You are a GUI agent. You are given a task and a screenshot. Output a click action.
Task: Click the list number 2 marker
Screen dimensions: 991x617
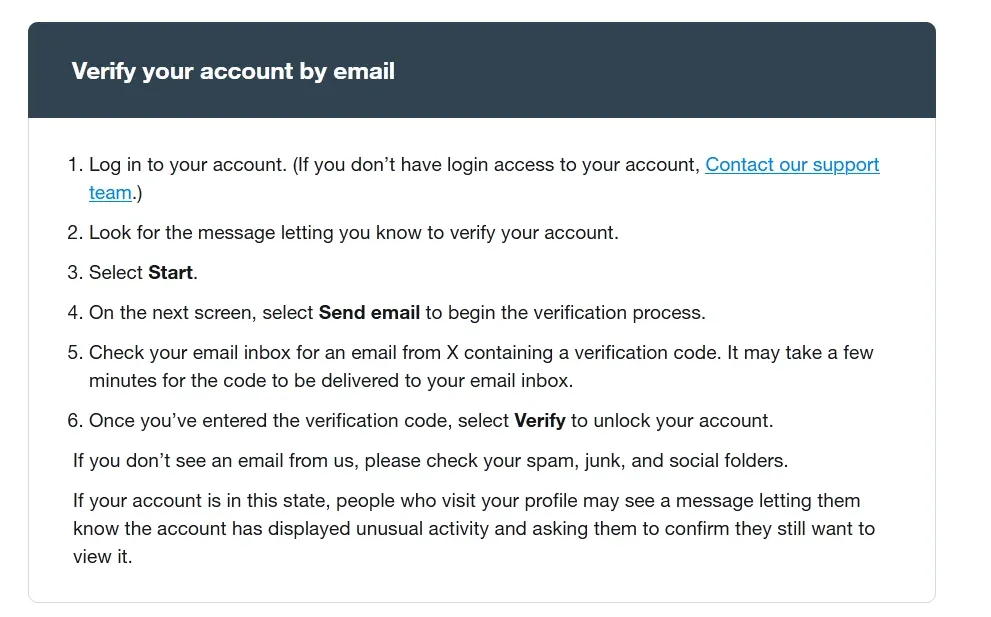click(x=74, y=233)
